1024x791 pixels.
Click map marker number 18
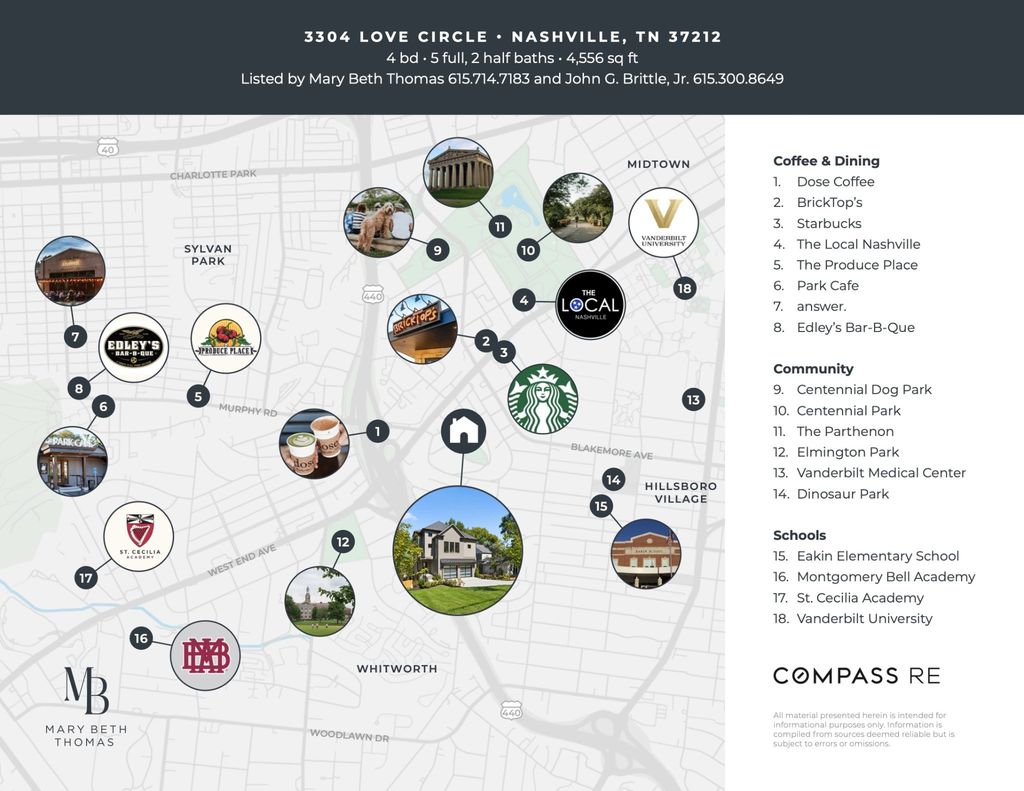pos(684,288)
